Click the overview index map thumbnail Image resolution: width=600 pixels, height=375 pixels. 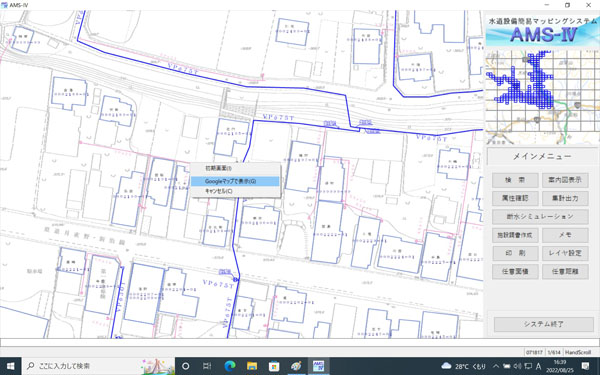pos(542,97)
